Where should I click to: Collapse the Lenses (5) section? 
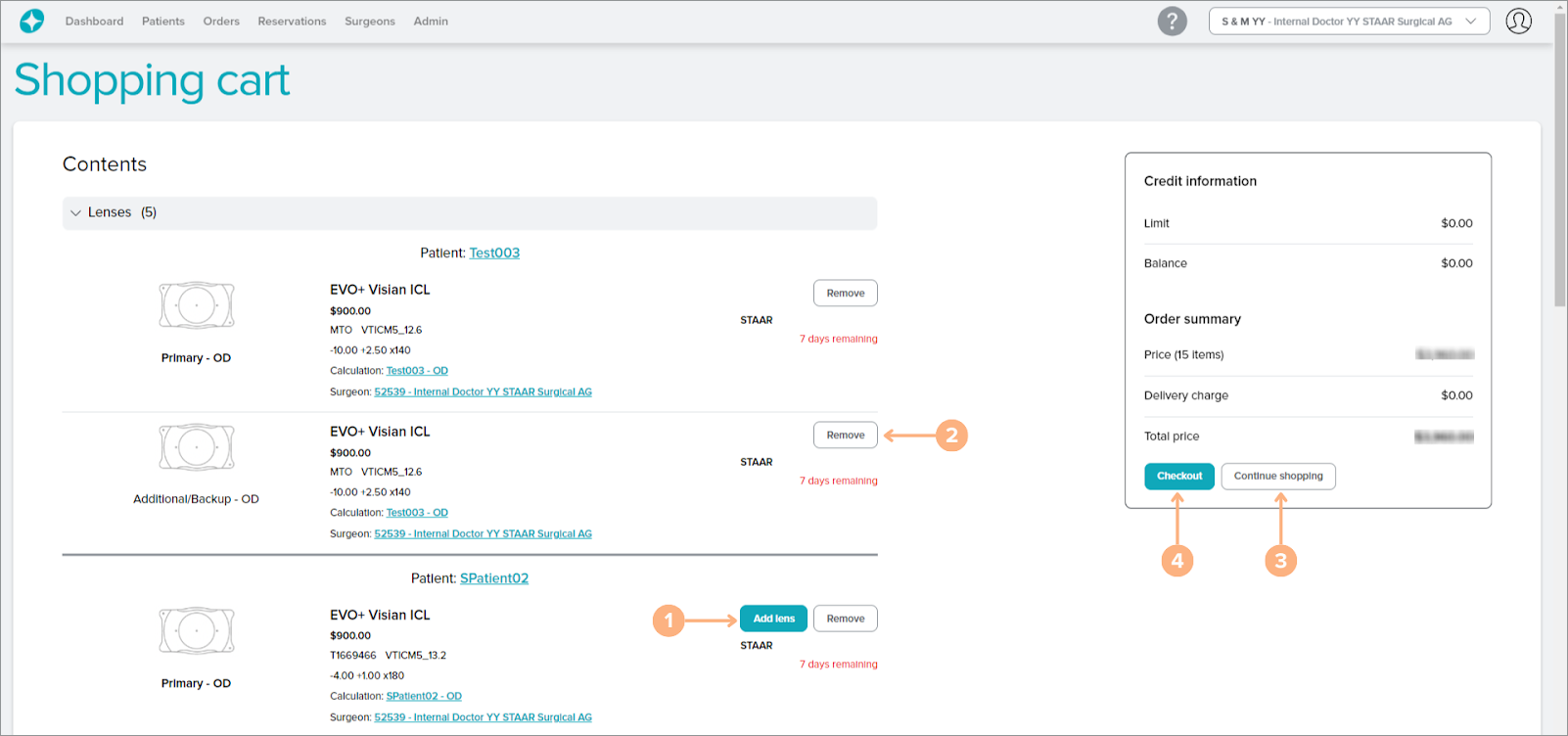coord(76,212)
